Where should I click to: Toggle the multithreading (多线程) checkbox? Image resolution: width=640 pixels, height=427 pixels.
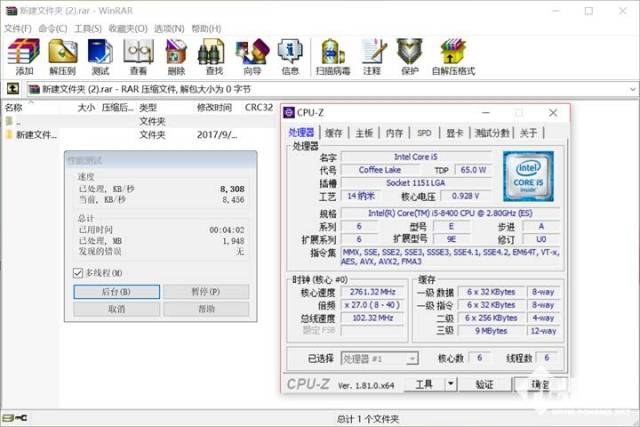click(x=79, y=273)
